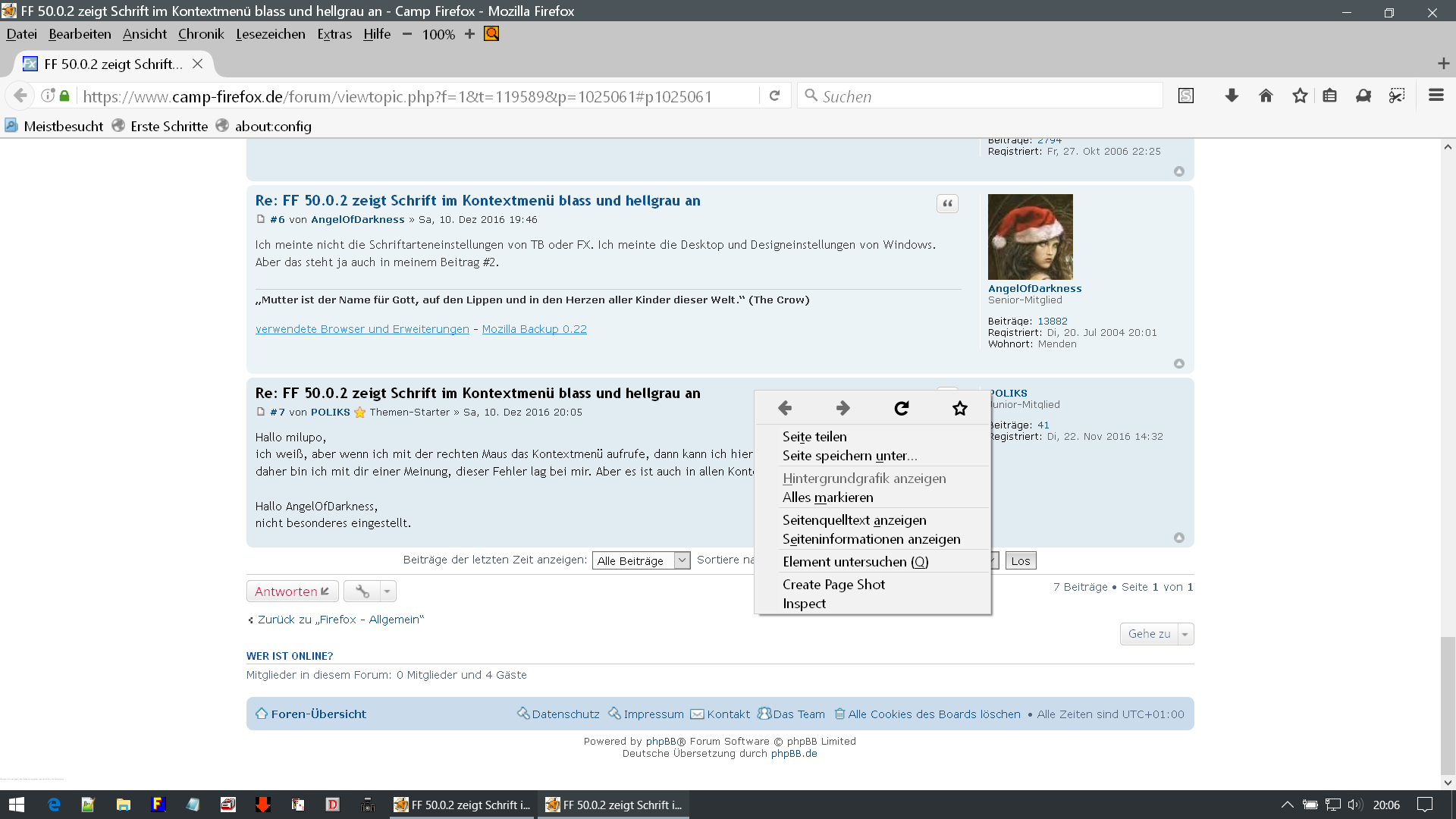Viewport: 1456px width, 819px height.
Task: Select Seitenquelltext anzeigen context entry
Action: pos(854,520)
